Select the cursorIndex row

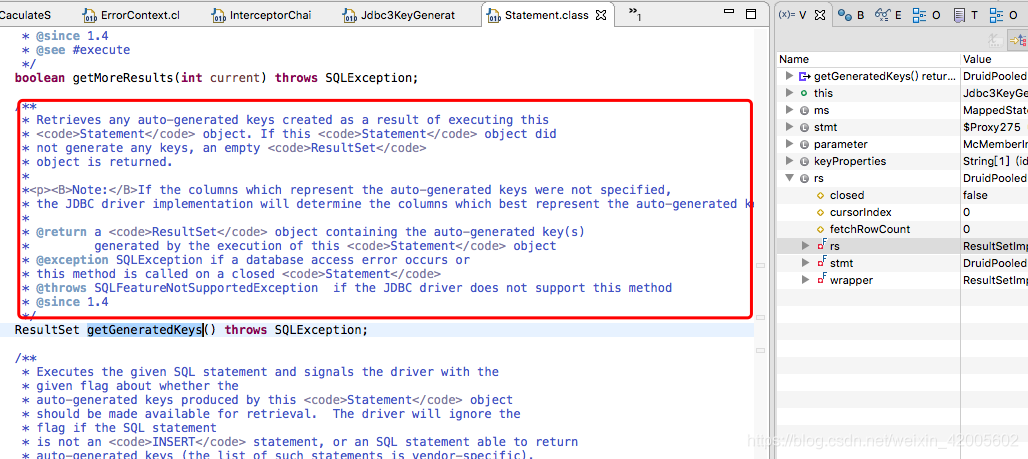902,212
